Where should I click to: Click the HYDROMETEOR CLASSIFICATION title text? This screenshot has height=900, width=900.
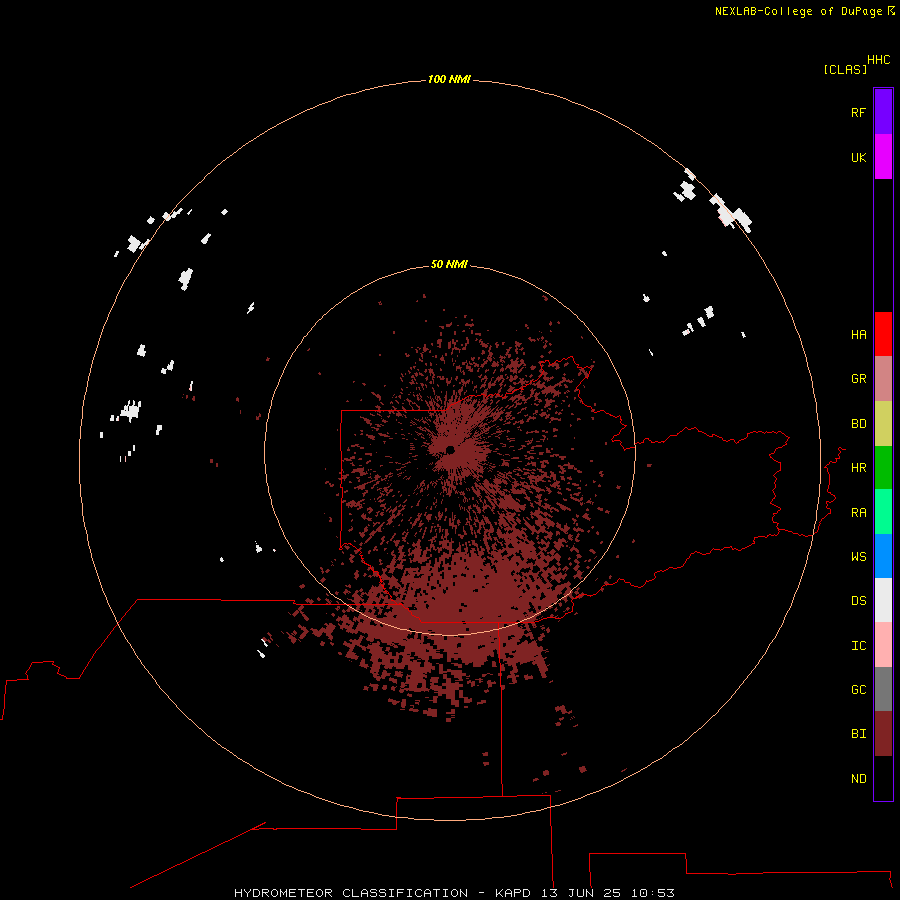point(351,893)
